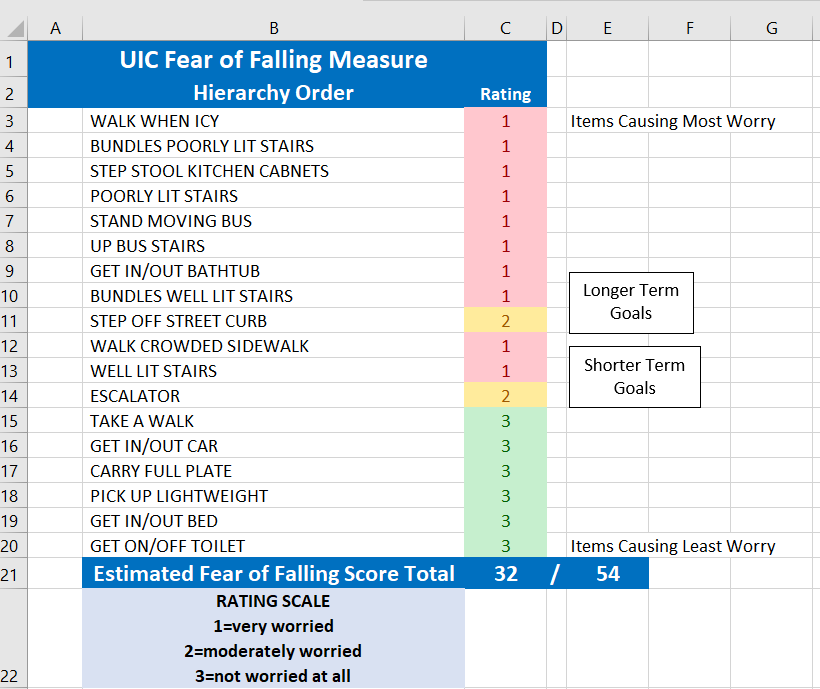Click the GET IN/OUT BATHTUB cell

click(x=273, y=271)
